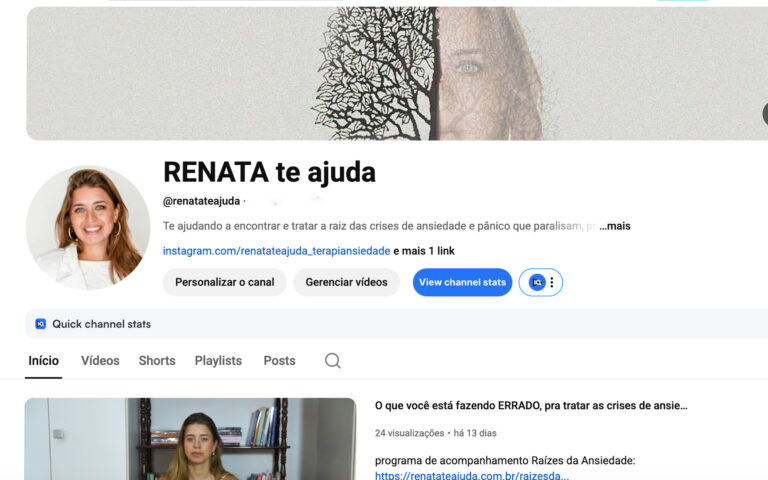Click the IQ icon in Quick channel stats bar
The width and height of the screenshot is (768, 480).
tap(41, 324)
